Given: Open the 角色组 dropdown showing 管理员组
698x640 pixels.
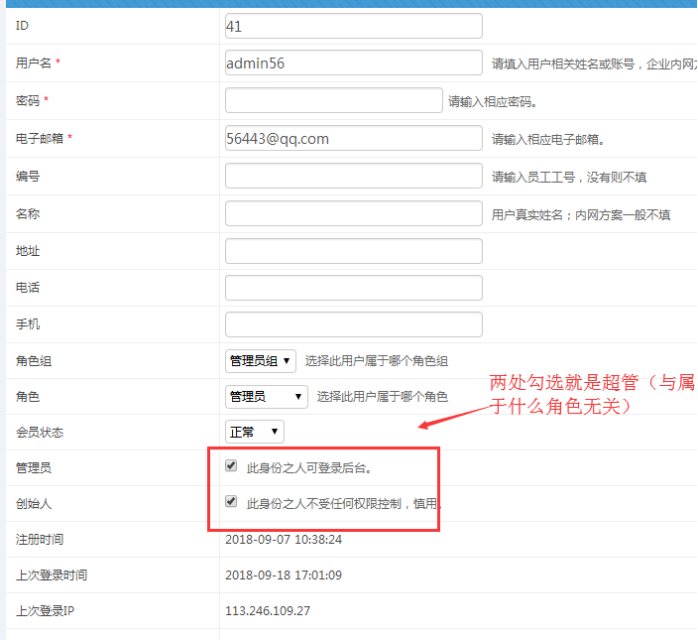Looking at the screenshot, I should pyautogui.click(x=260, y=360).
